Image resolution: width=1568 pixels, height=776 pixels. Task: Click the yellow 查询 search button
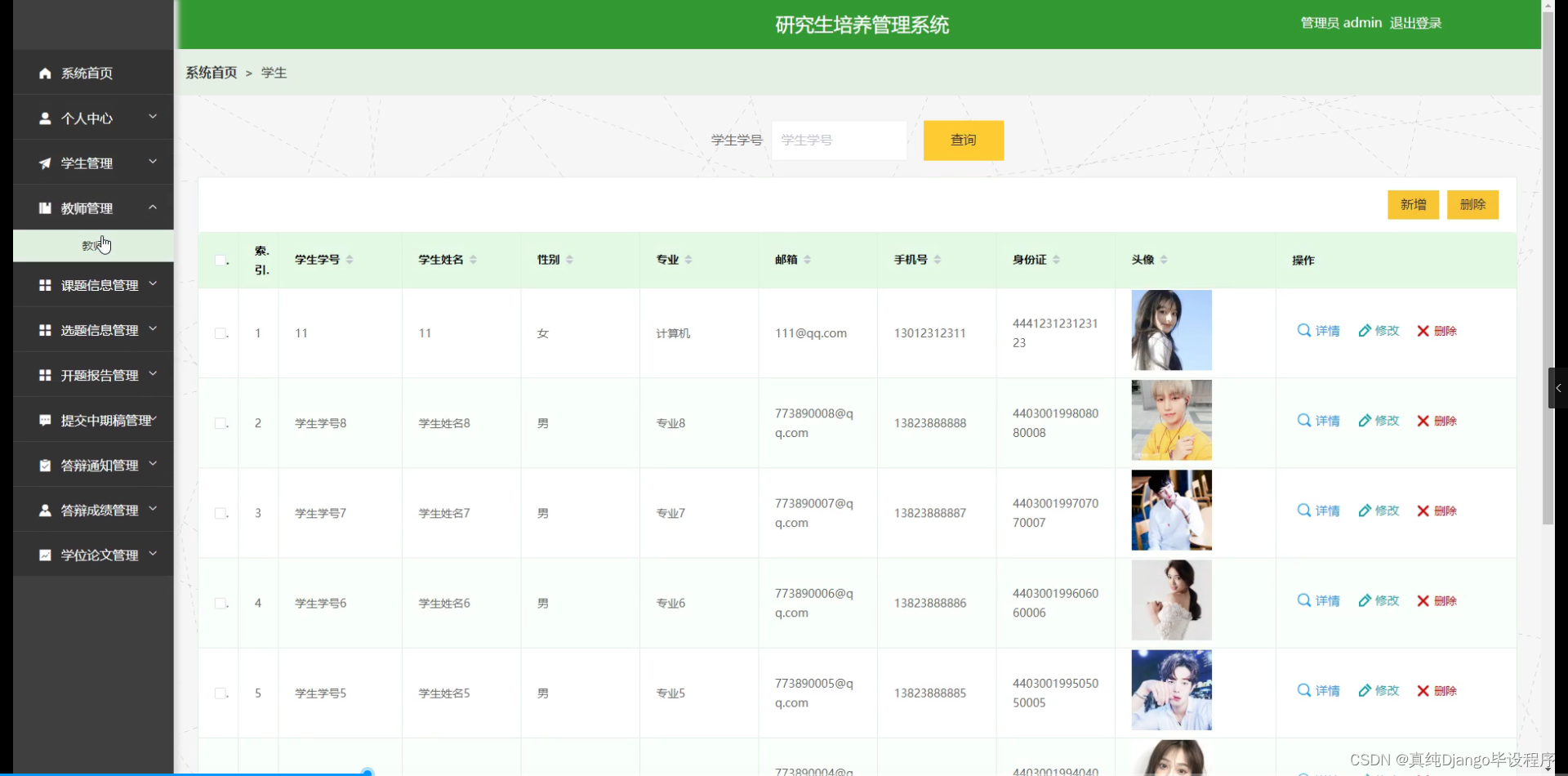pos(963,140)
